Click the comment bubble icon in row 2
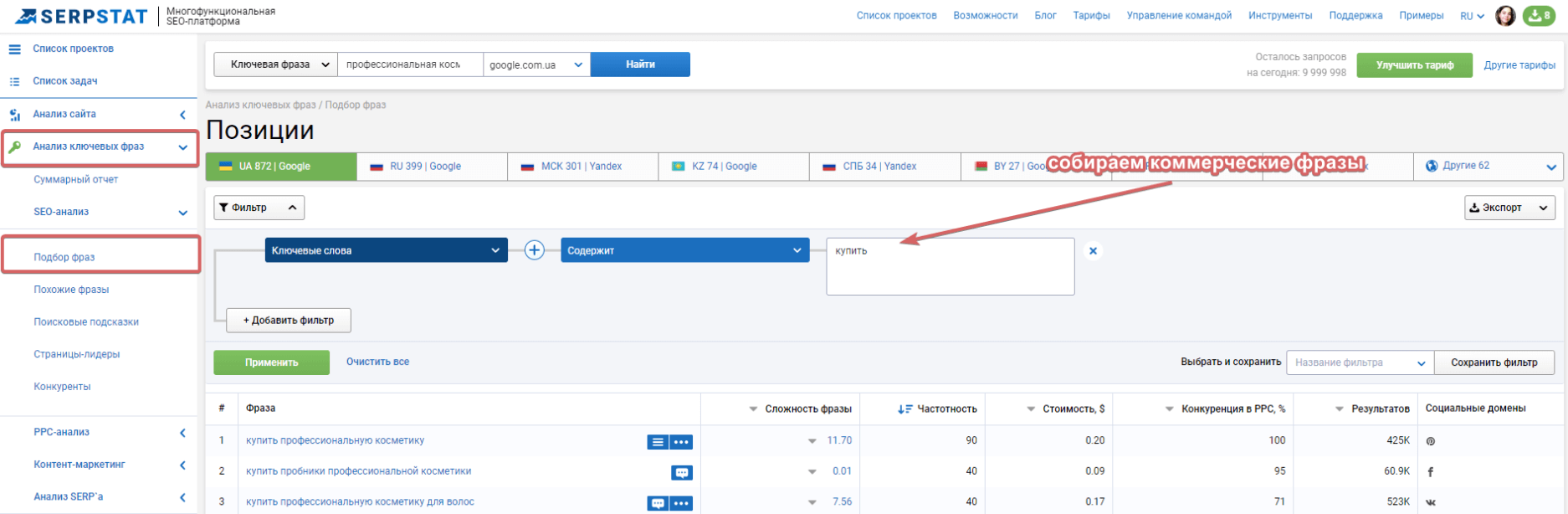Screen dimensions: 1568x514 click(681, 473)
